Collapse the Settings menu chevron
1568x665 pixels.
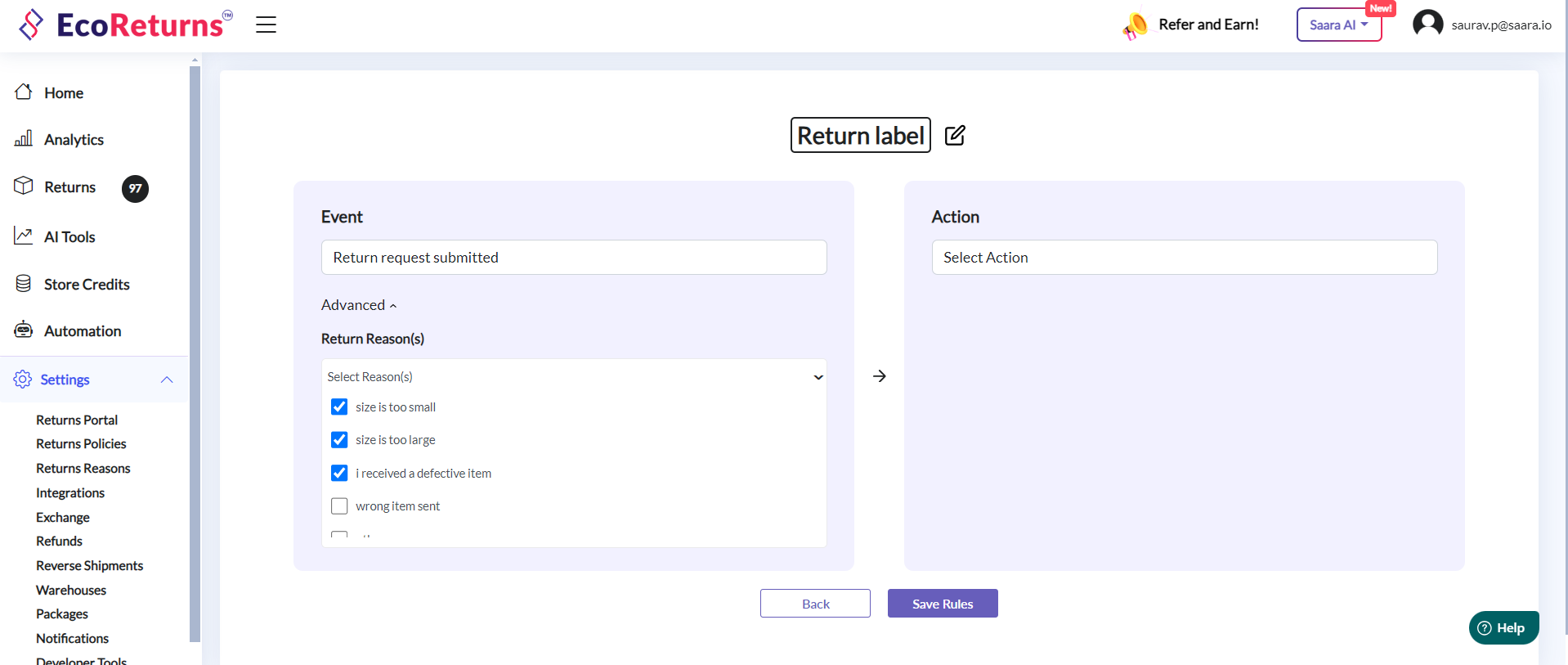[x=167, y=380]
